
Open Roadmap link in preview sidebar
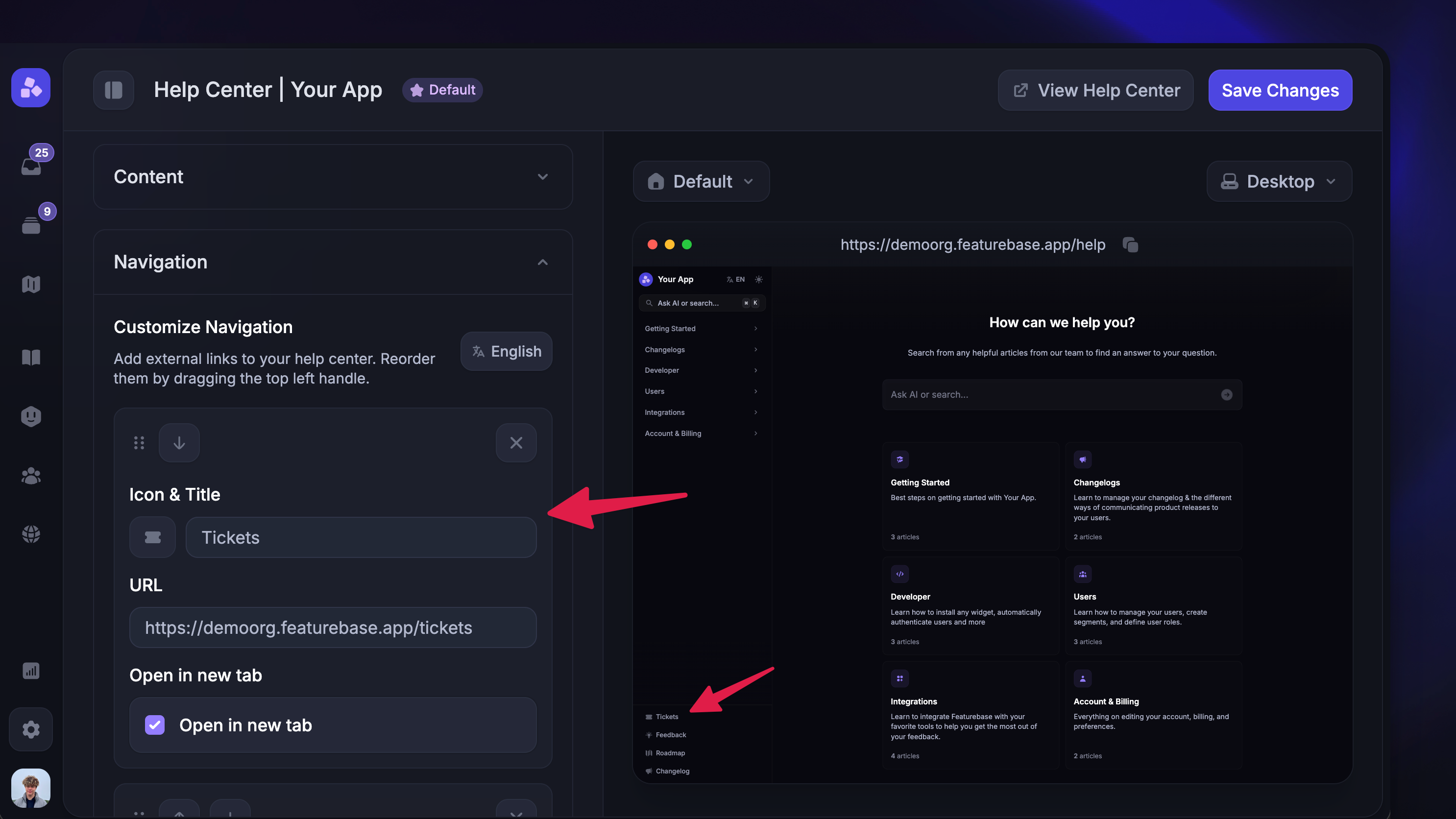coord(665,753)
